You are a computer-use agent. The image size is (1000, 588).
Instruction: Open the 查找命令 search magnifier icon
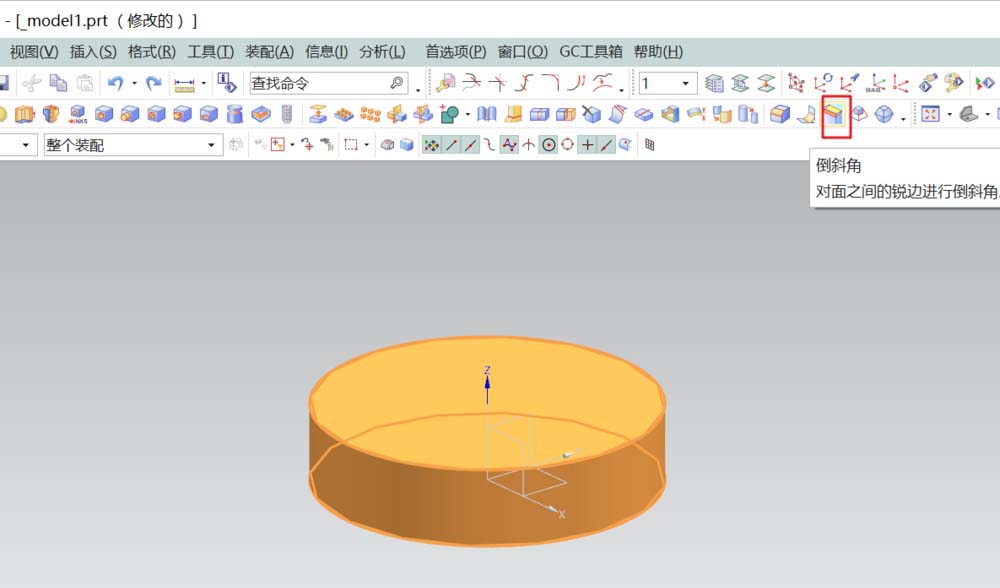pos(397,82)
